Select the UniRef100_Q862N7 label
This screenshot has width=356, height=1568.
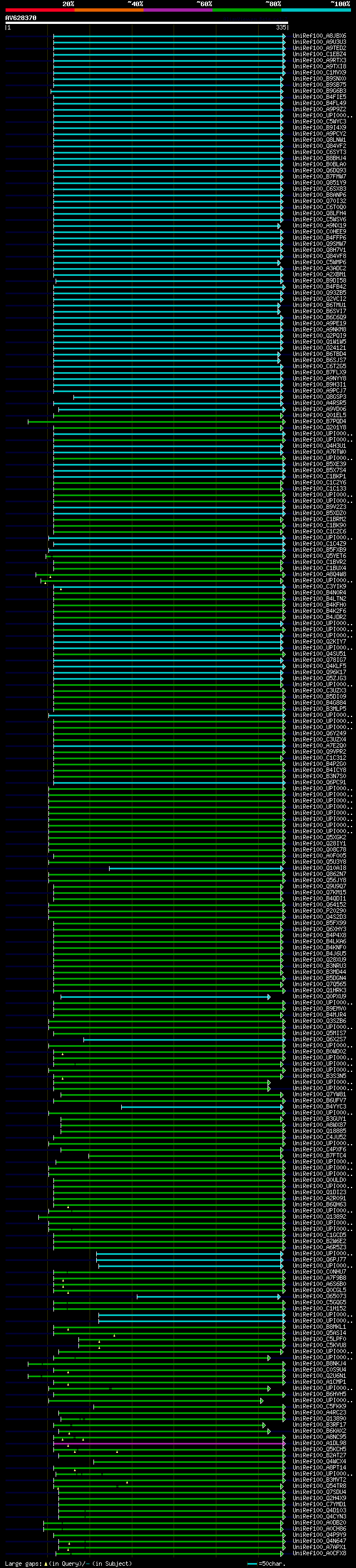point(319,875)
